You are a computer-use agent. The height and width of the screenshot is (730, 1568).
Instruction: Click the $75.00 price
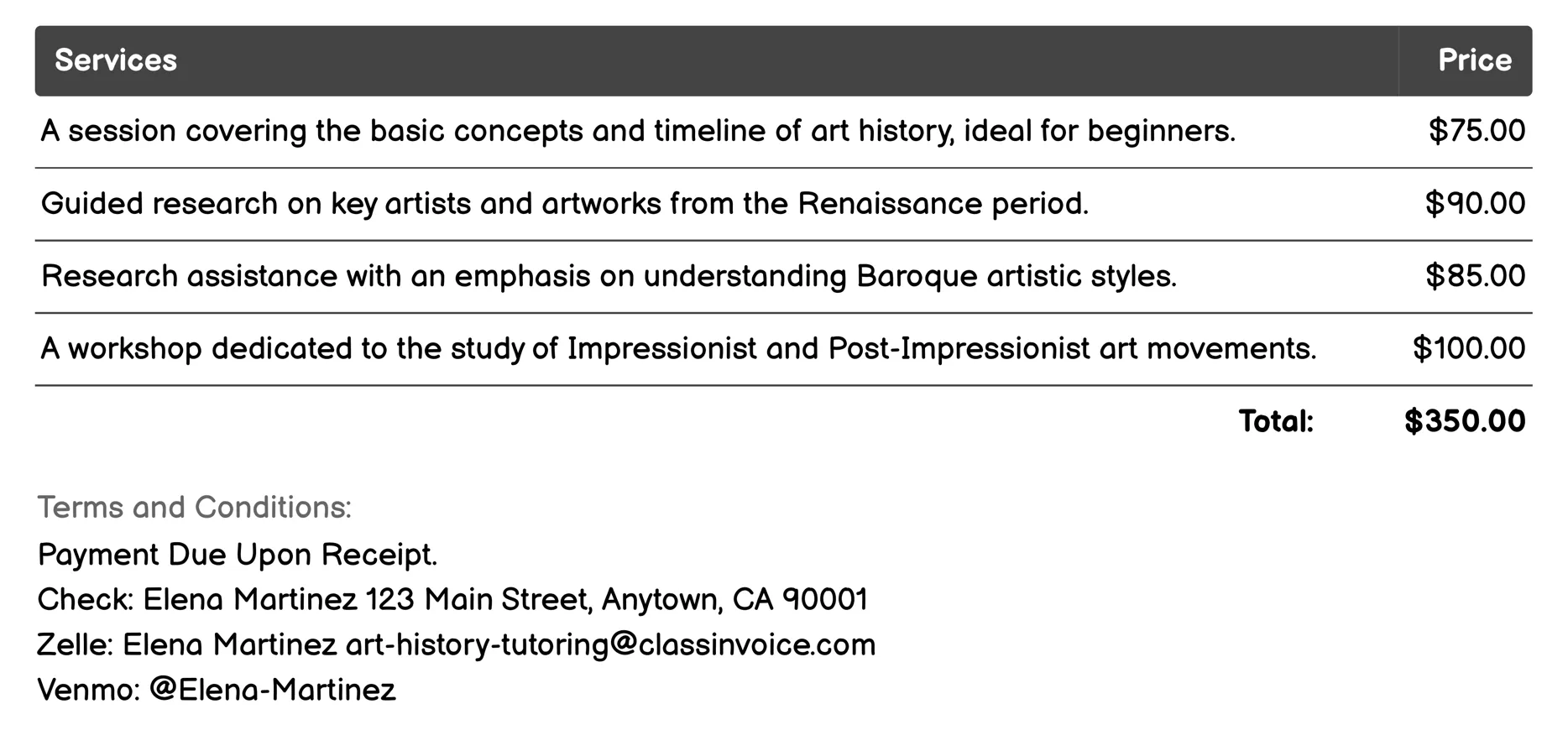[1477, 131]
